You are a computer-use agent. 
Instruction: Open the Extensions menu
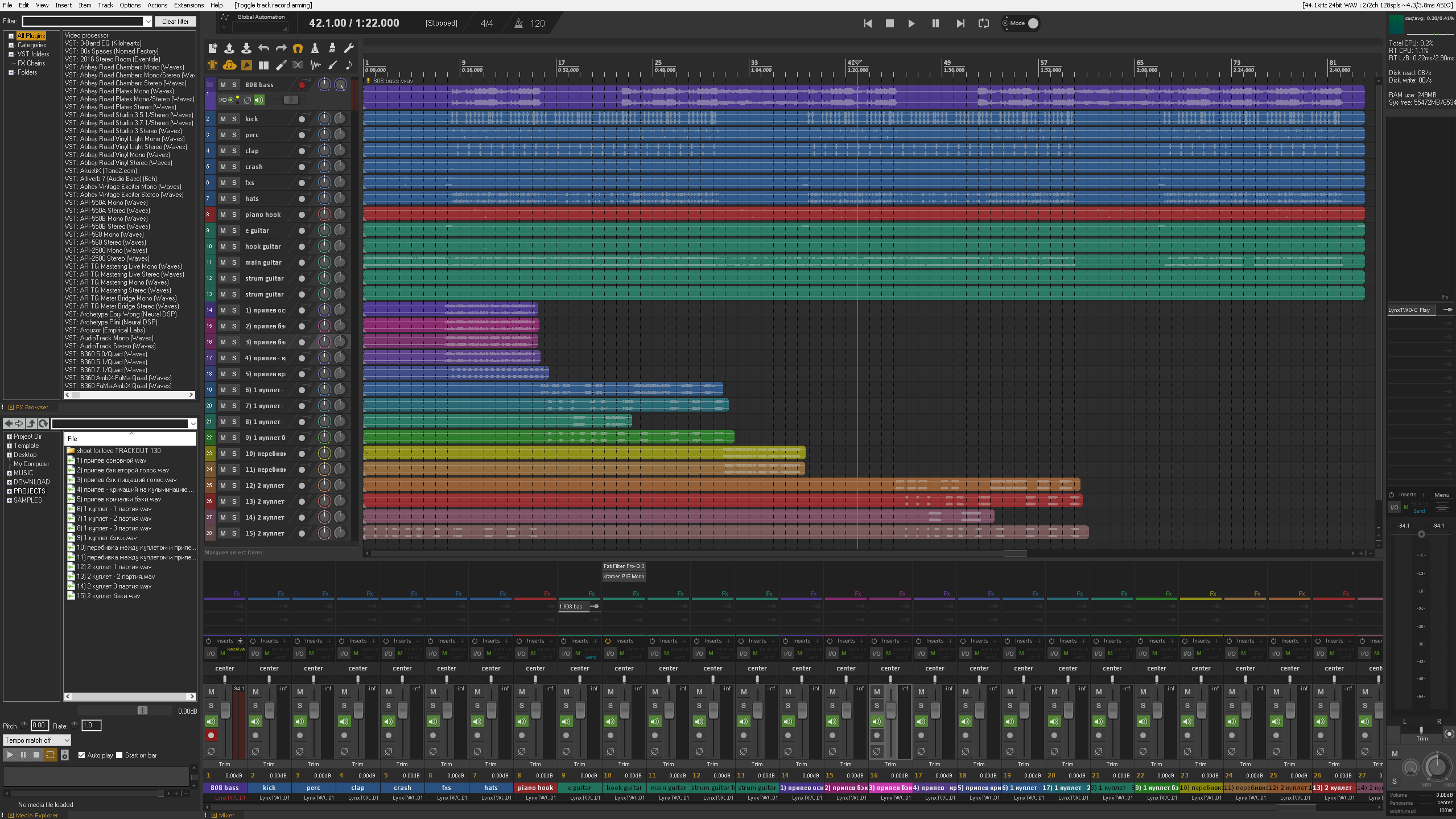188,5
